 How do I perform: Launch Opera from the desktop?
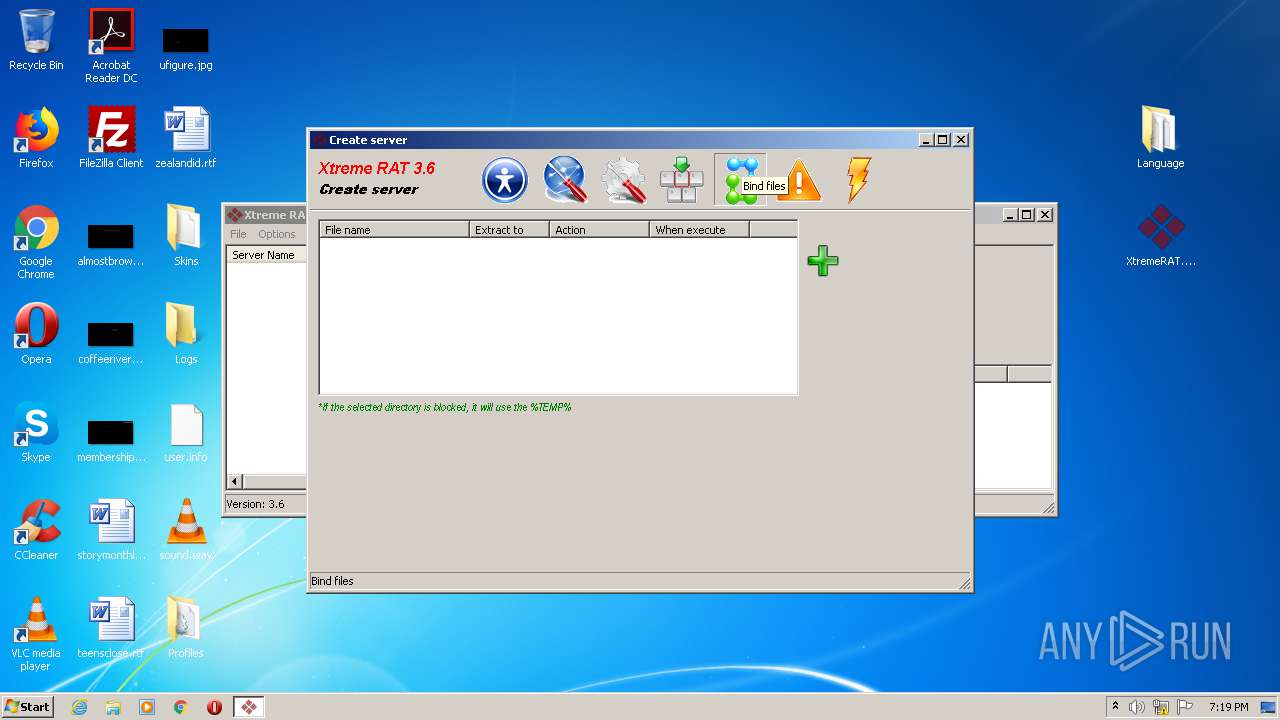pos(36,334)
